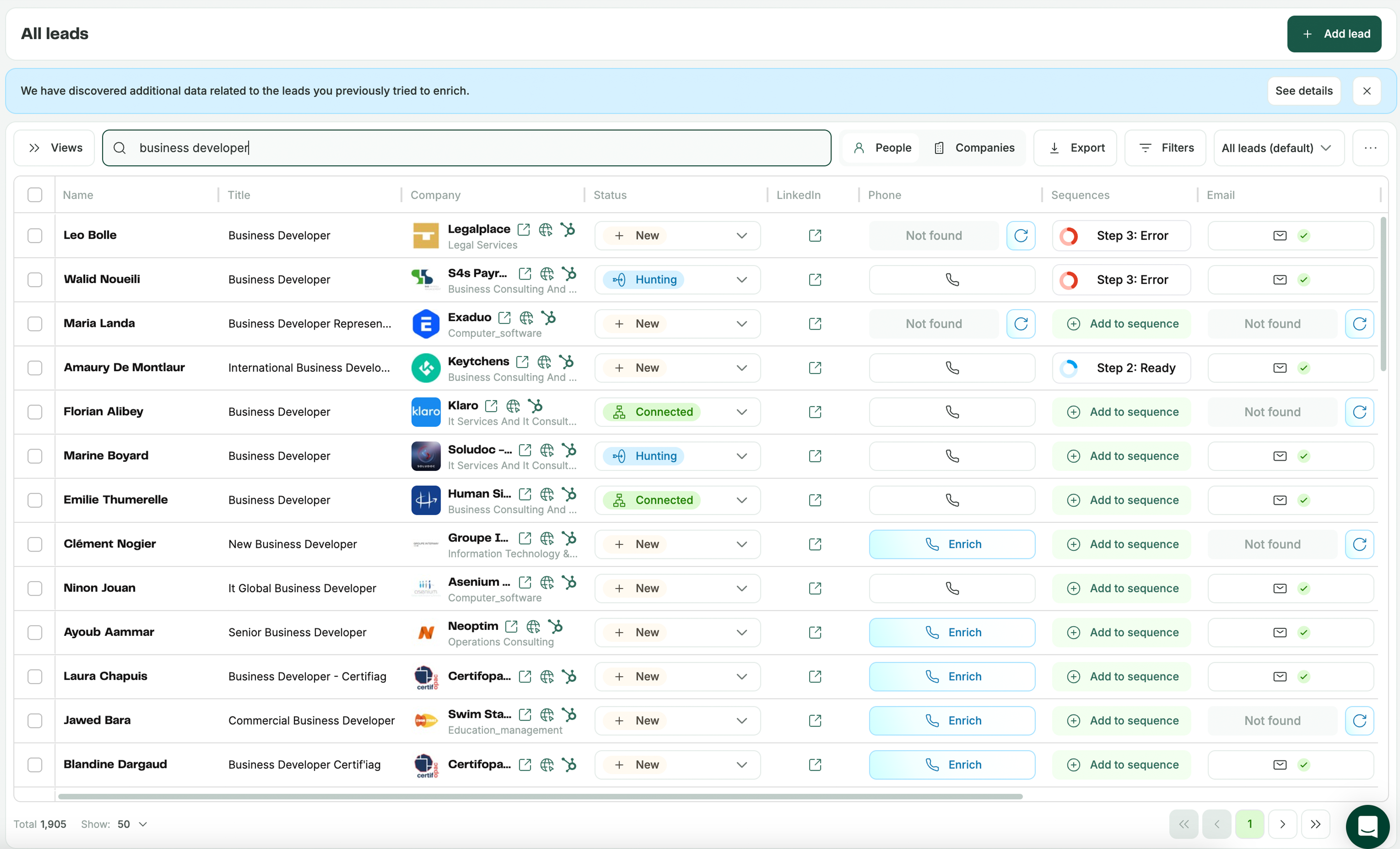
Task: Click HubSpot icon next to Legalplace
Action: (x=568, y=230)
